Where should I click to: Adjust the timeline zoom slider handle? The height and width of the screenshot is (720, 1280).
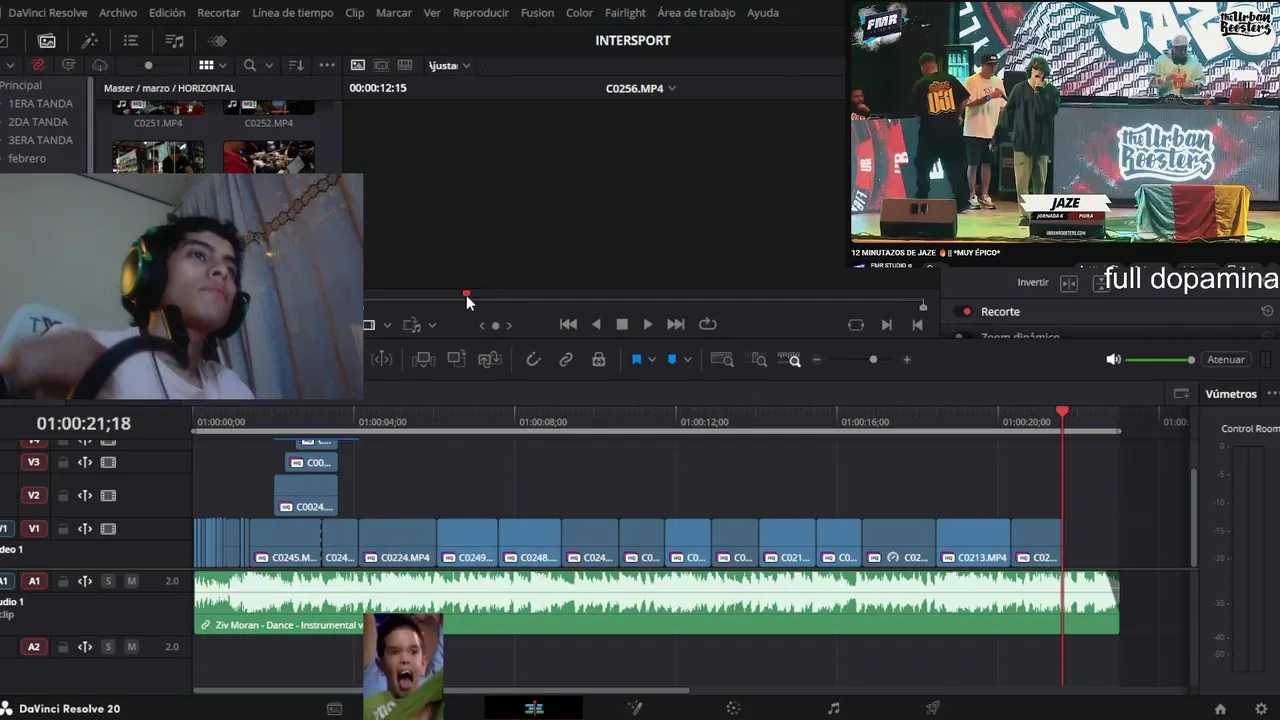pyautogui.click(x=873, y=360)
